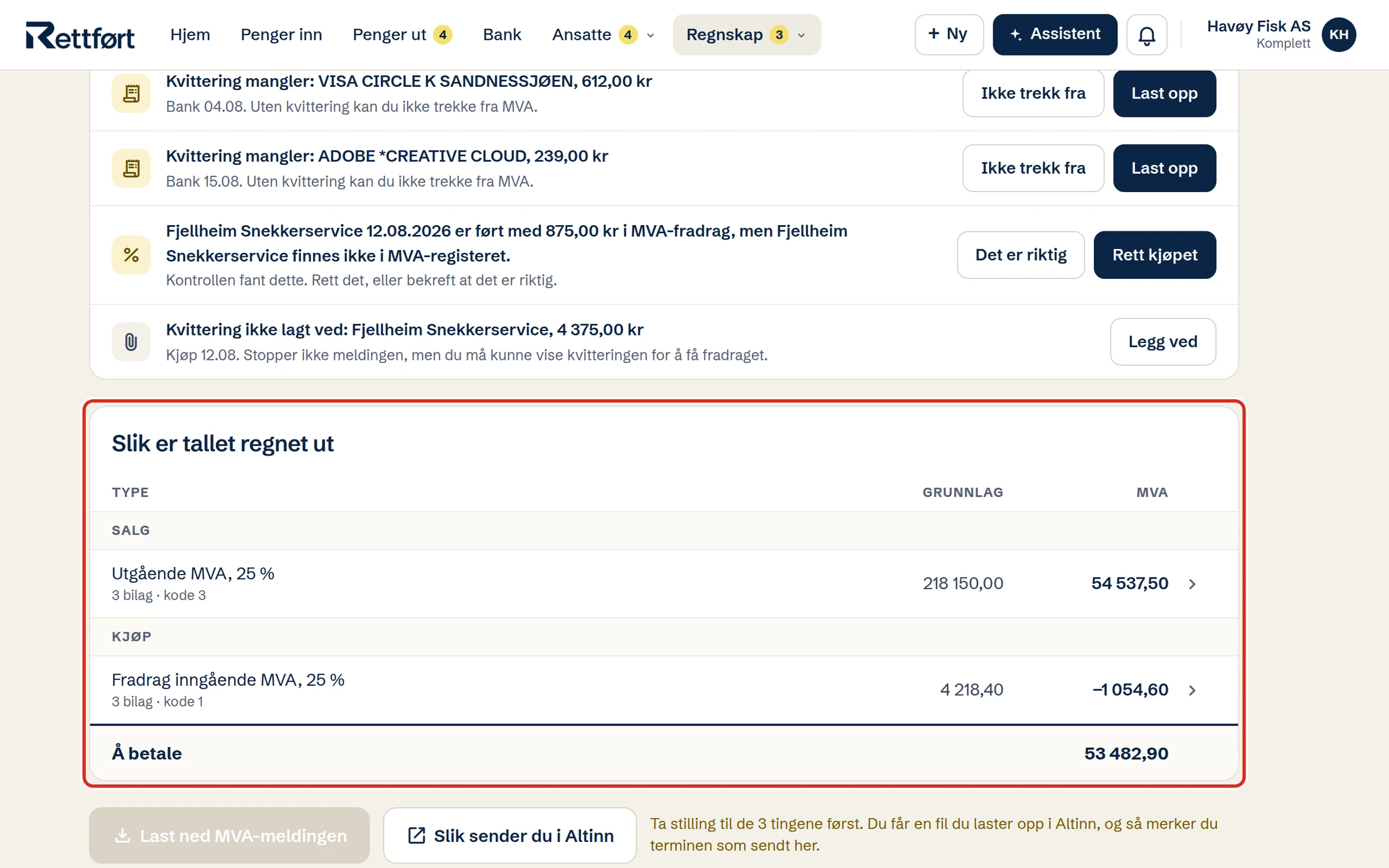Click the 53 482,90 Å betale total
The height and width of the screenshot is (868, 1389).
coord(1126,753)
